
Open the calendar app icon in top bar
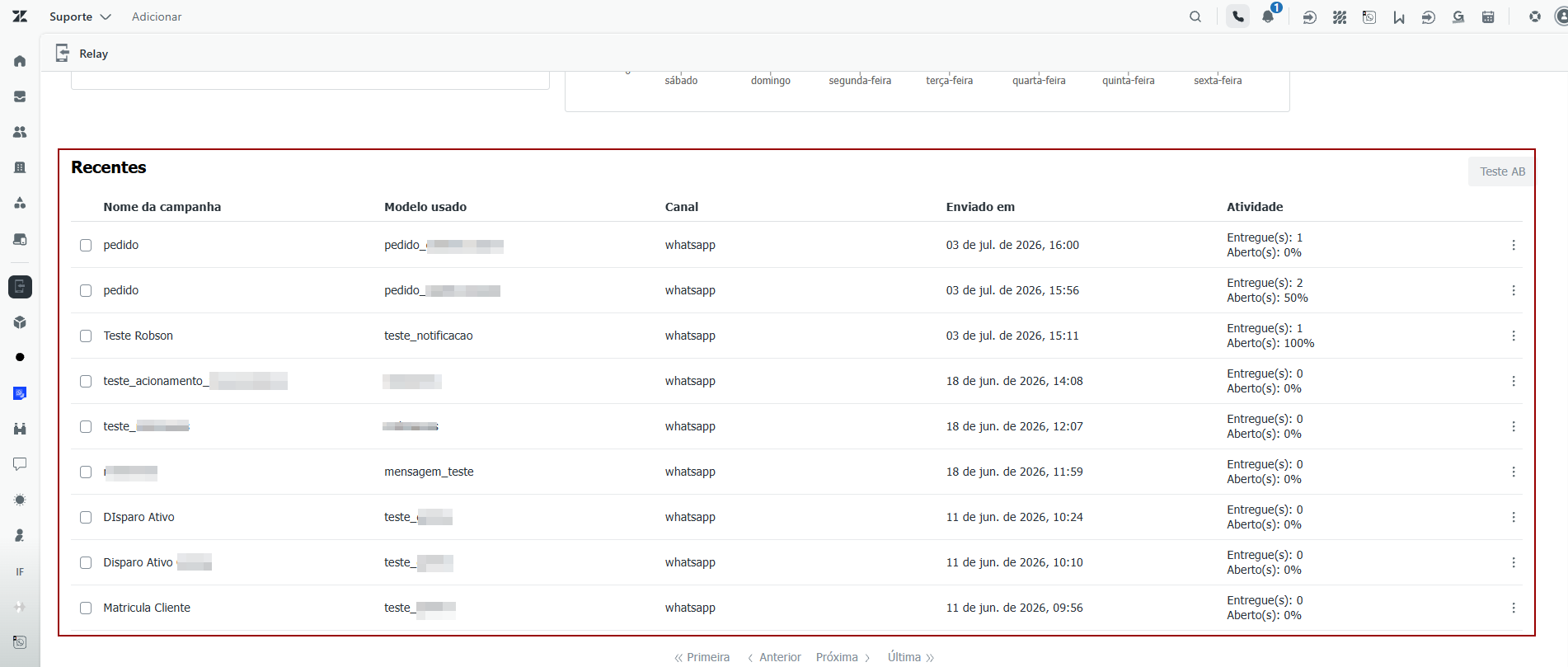pyautogui.click(x=1488, y=16)
